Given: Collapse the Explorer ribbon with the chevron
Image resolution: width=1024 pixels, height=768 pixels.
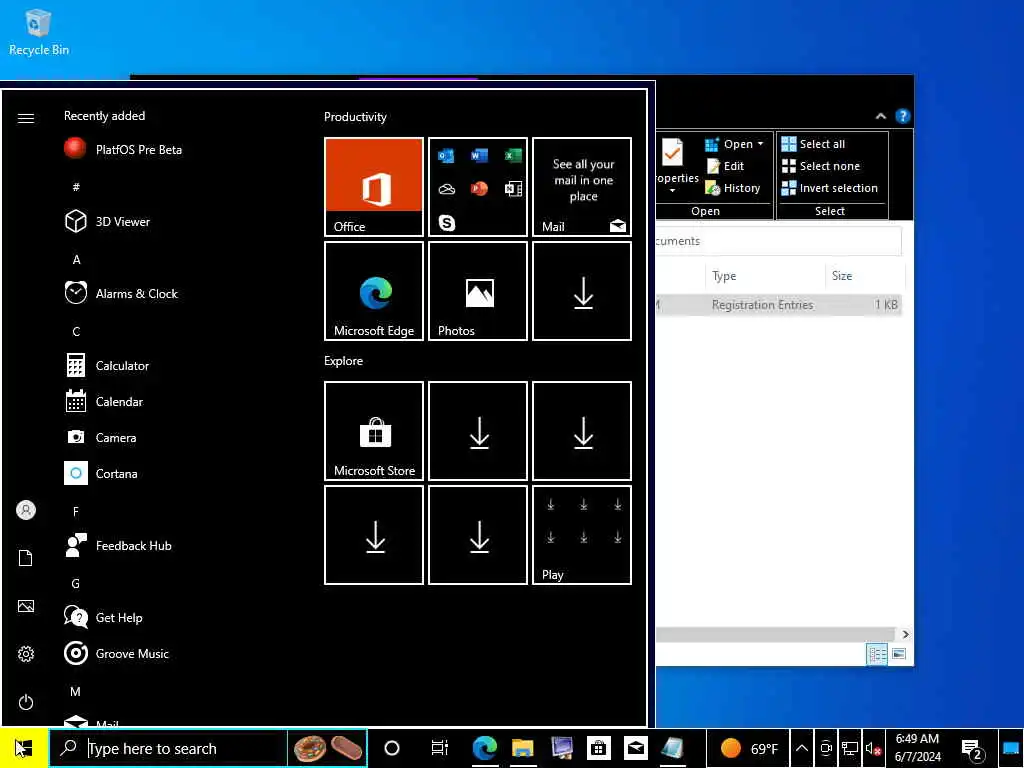Looking at the screenshot, I should [x=880, y=116].
